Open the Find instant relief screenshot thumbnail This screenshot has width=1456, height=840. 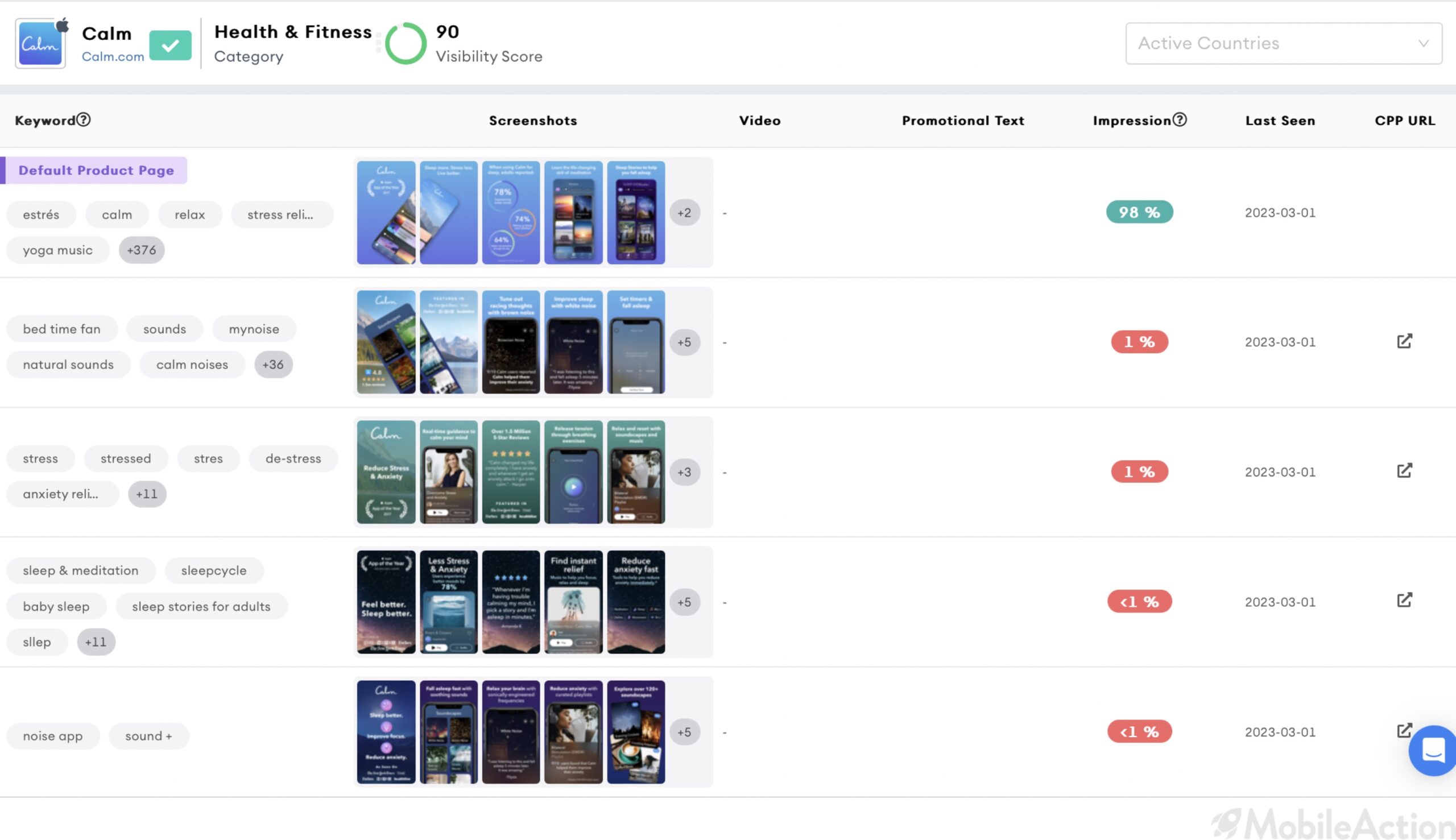573,602
